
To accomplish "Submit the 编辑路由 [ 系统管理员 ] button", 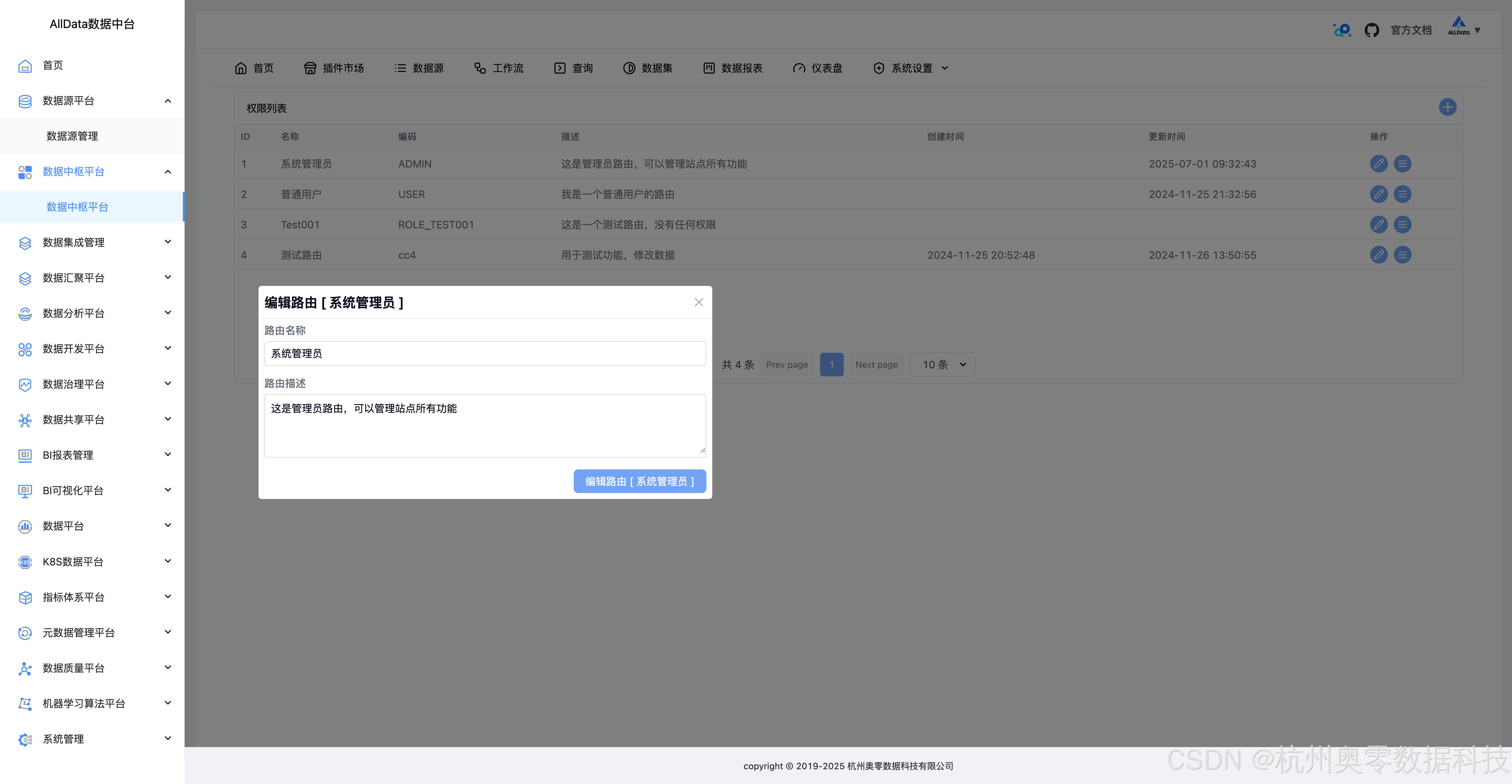I will point(640,482).
